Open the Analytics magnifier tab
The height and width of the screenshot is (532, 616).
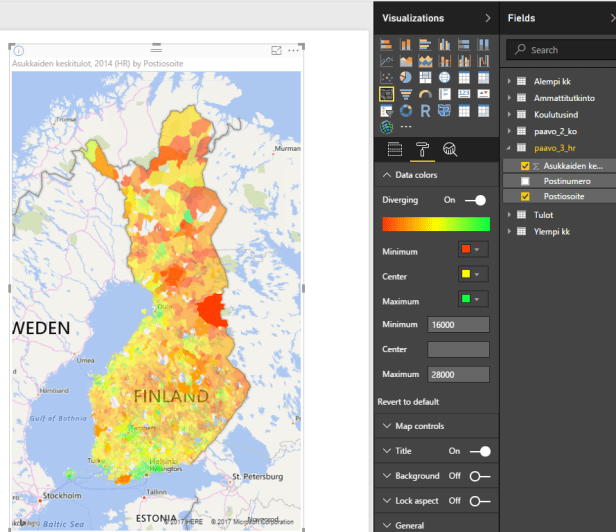(x=450, y=150)
